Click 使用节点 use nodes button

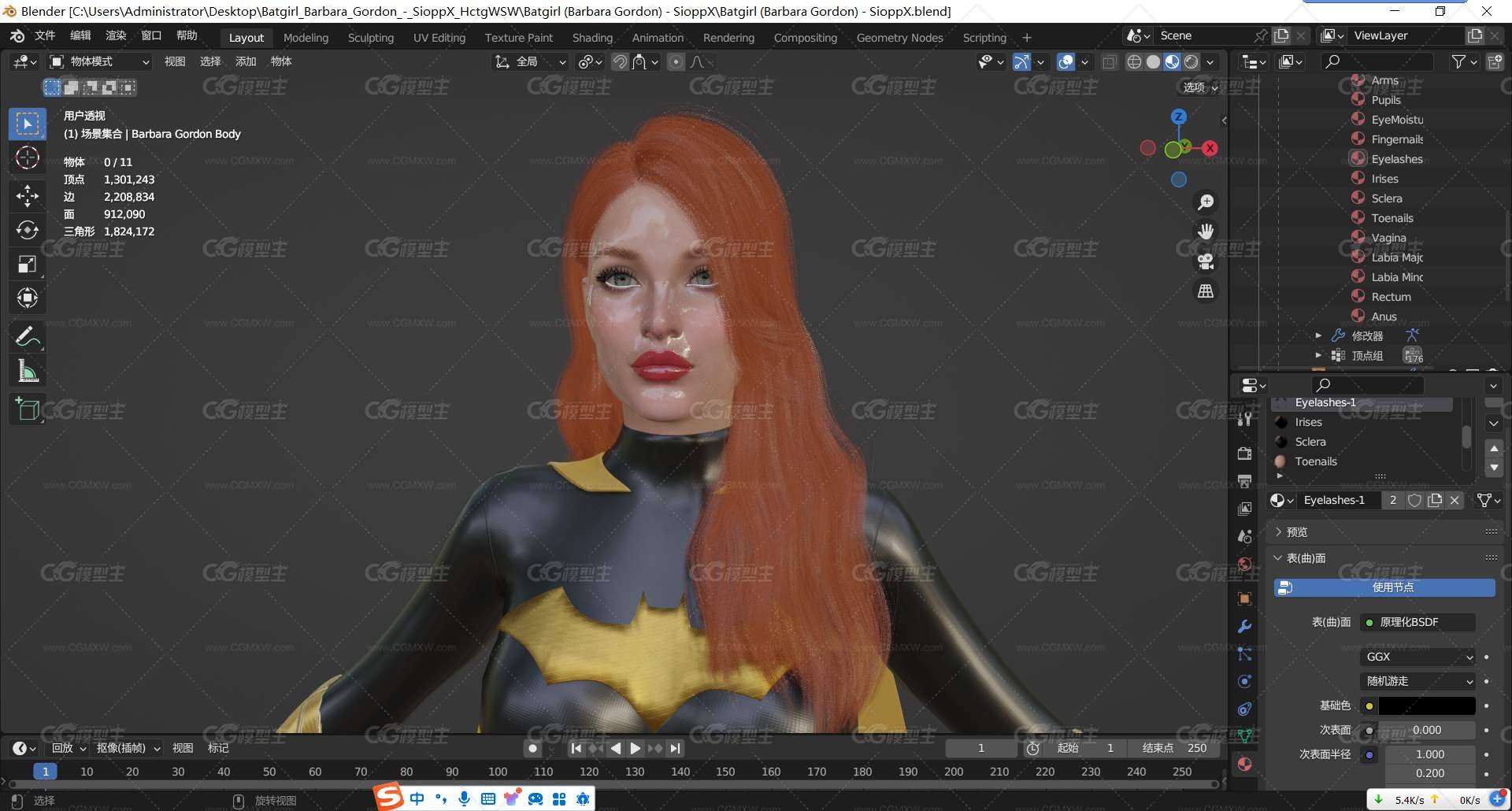coord(1384,587)
